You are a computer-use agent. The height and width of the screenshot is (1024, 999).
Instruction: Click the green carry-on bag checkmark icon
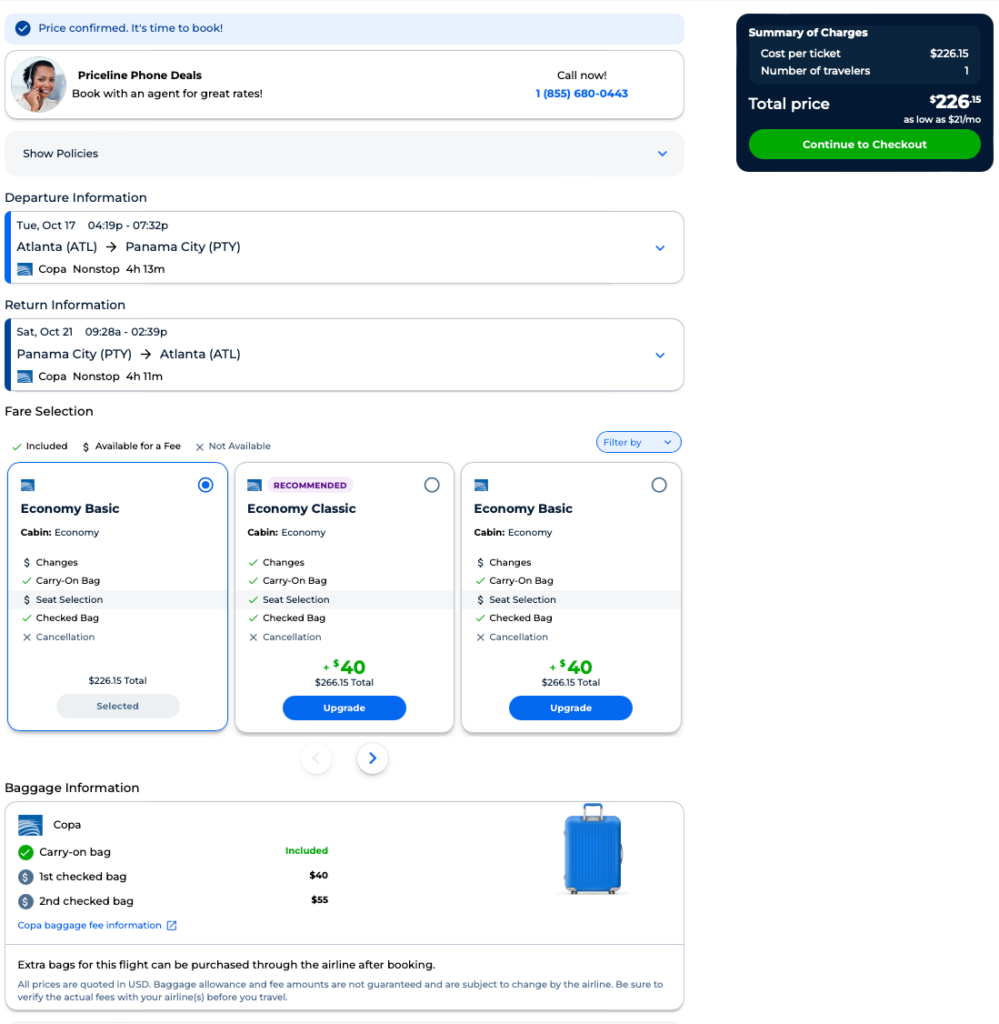pos(26,852)
